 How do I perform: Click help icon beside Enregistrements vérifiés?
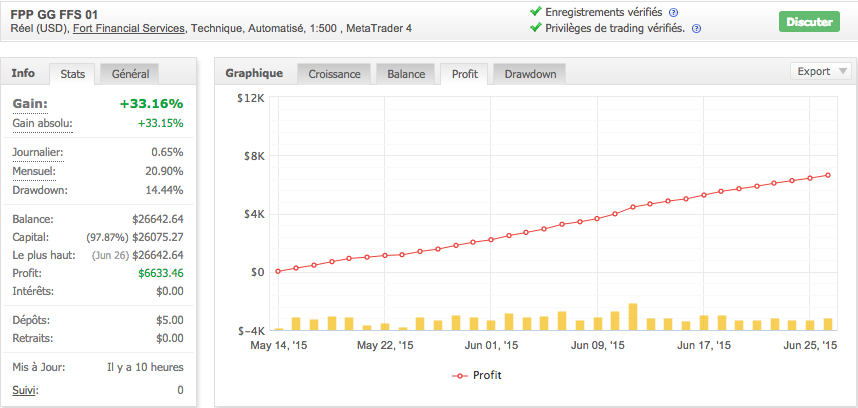click(x=673, y=12)
